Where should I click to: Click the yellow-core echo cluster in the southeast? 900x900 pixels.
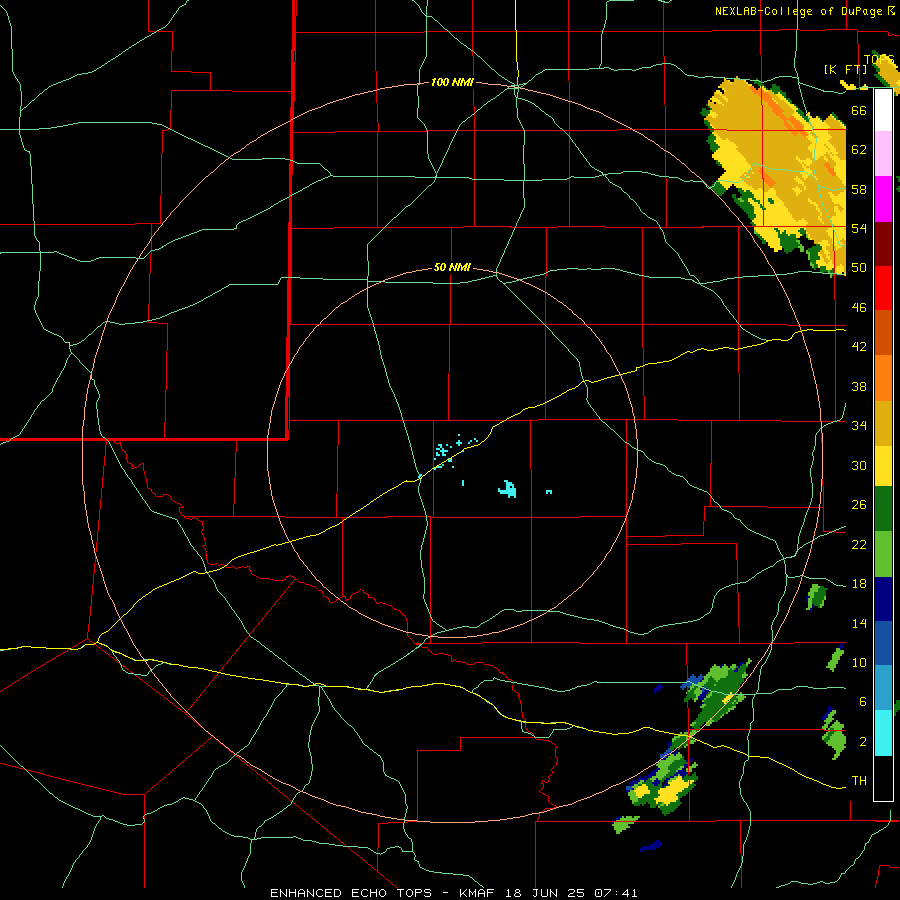click(663, 783)
